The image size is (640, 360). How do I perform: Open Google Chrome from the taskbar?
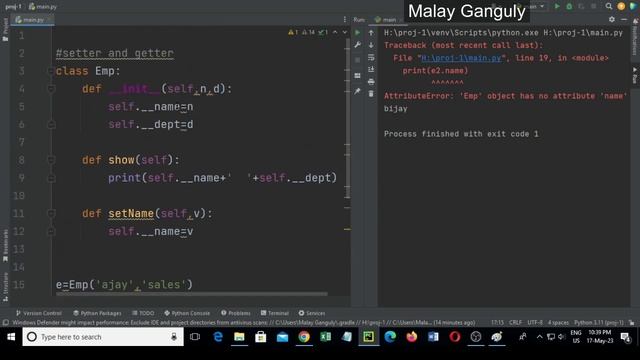304,337
